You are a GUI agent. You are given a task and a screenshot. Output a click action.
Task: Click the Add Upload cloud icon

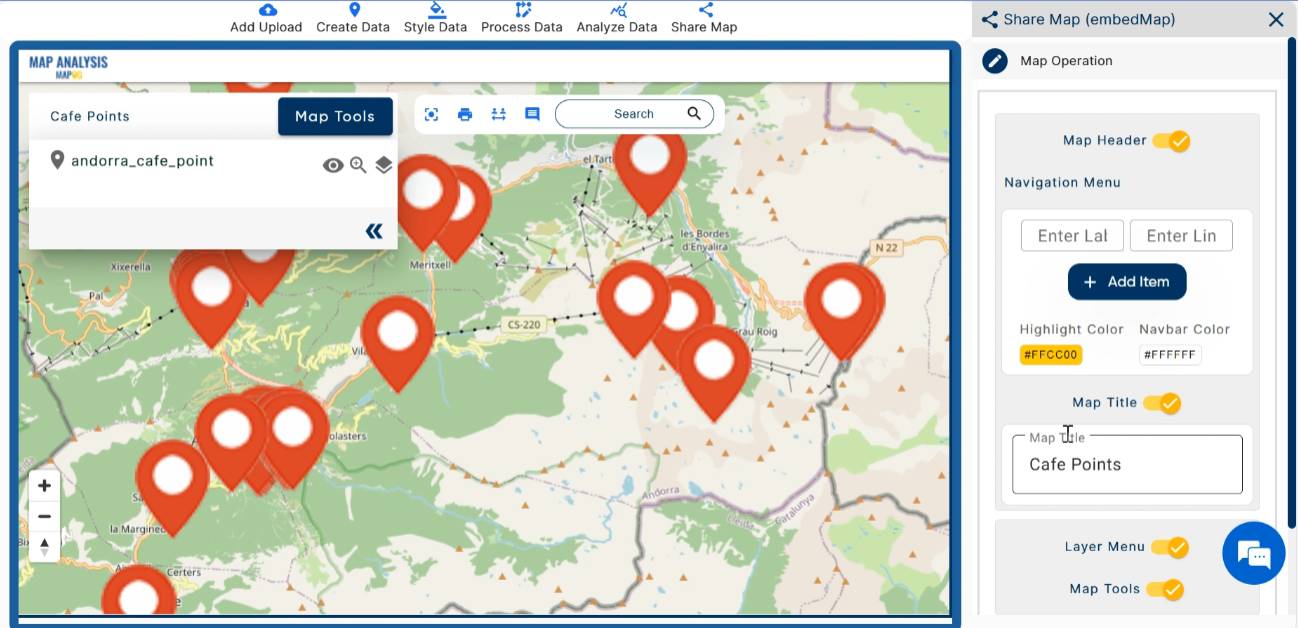pyautogui.click(x=267, y=10)
